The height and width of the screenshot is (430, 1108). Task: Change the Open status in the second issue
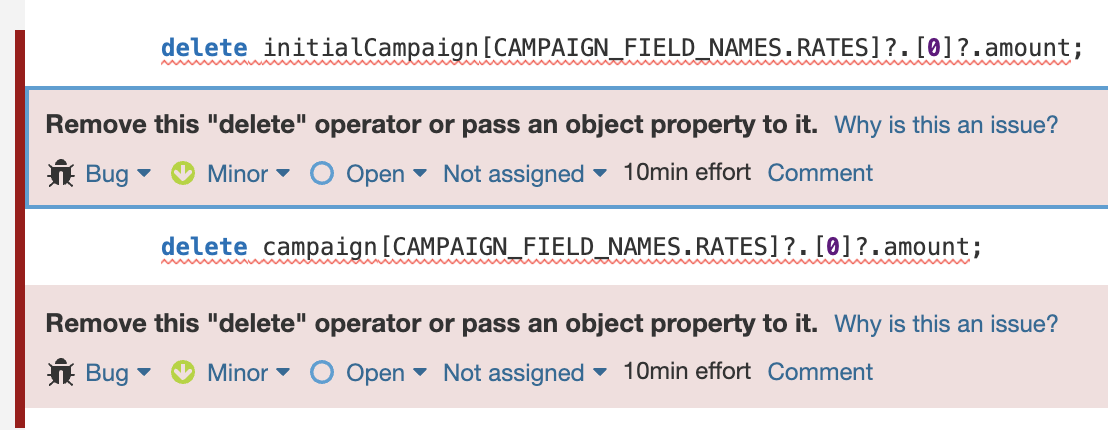(x=385, y=373)
